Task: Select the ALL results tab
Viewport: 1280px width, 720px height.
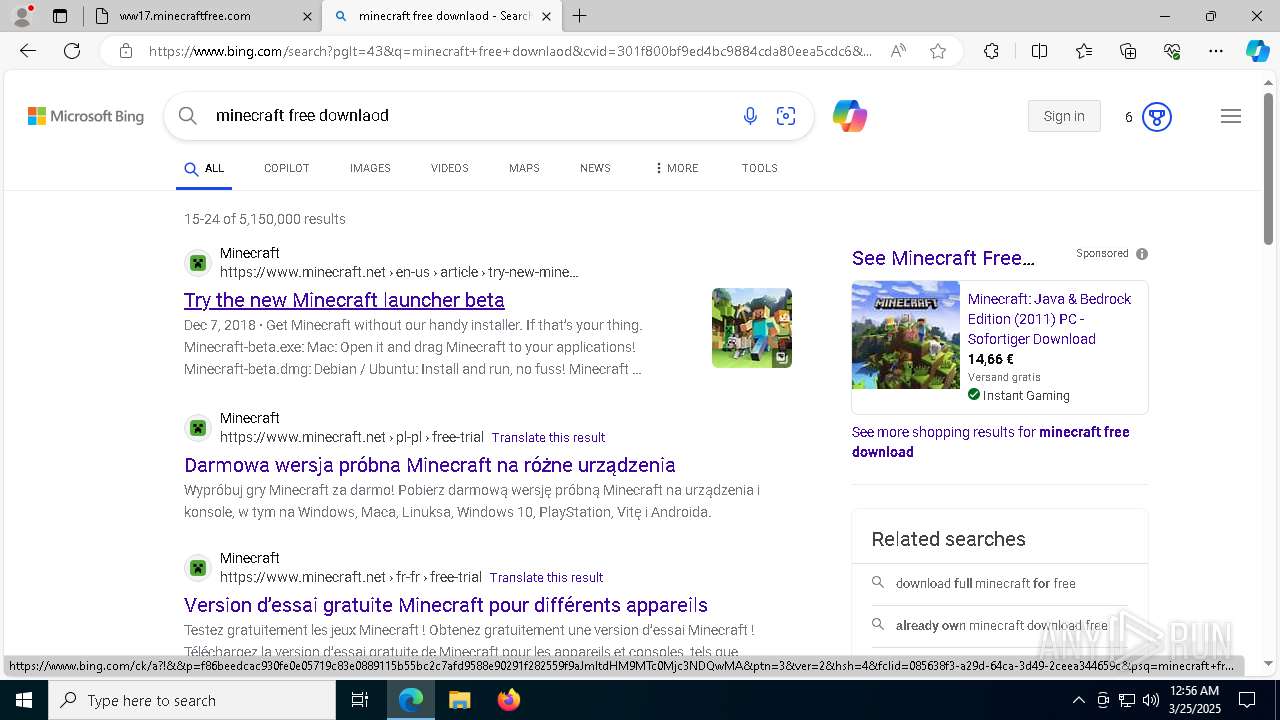Action: point(205,169)
